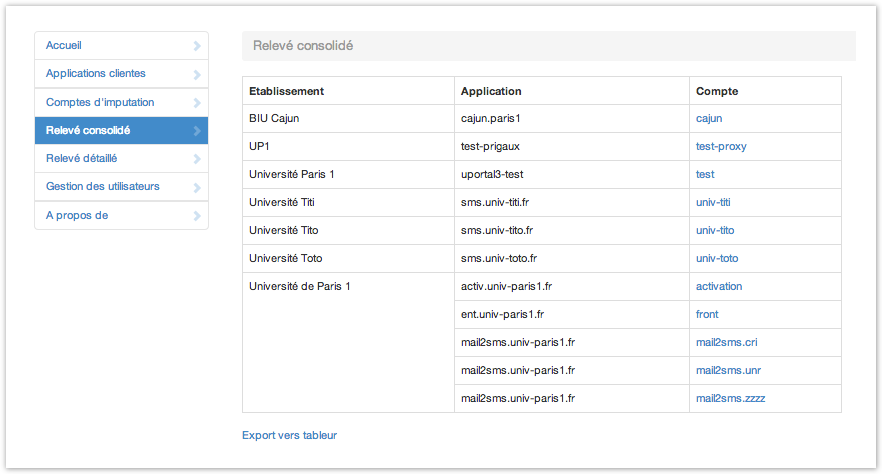Click the Etablissement column header

tap(286, 91)
